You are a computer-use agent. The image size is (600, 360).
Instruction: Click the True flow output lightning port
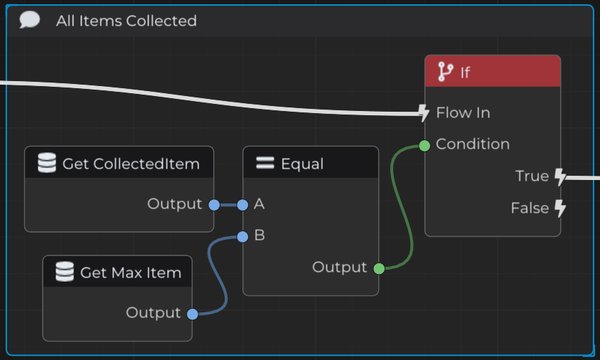pos(560,177)
